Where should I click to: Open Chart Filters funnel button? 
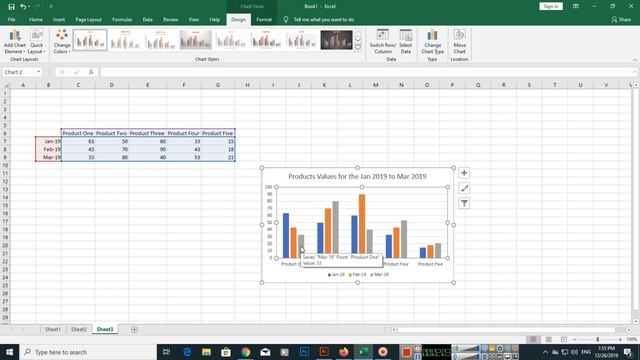pyautogui.click(x=464, y=203)
